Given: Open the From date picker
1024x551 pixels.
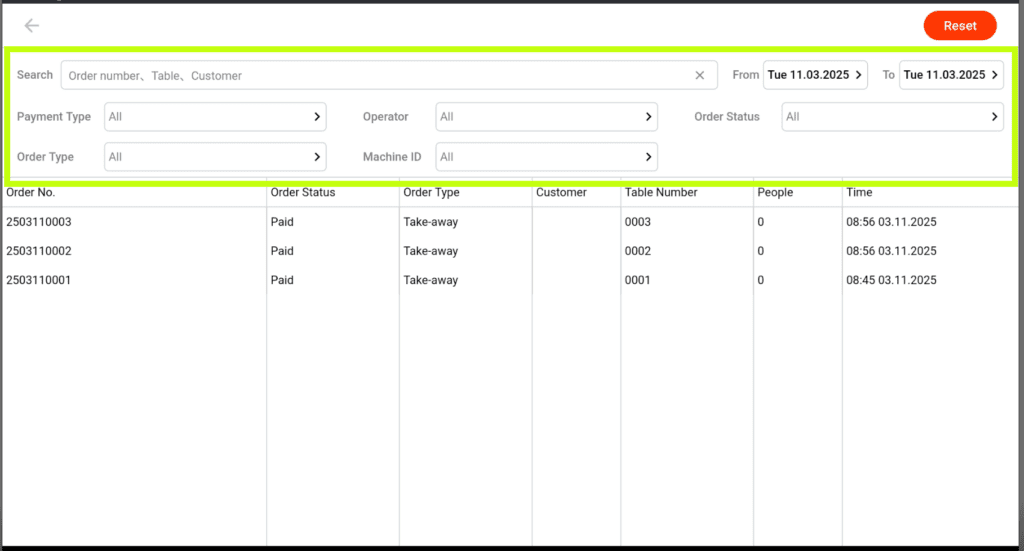Looking at the screenshot, I should tap(816, 75).
